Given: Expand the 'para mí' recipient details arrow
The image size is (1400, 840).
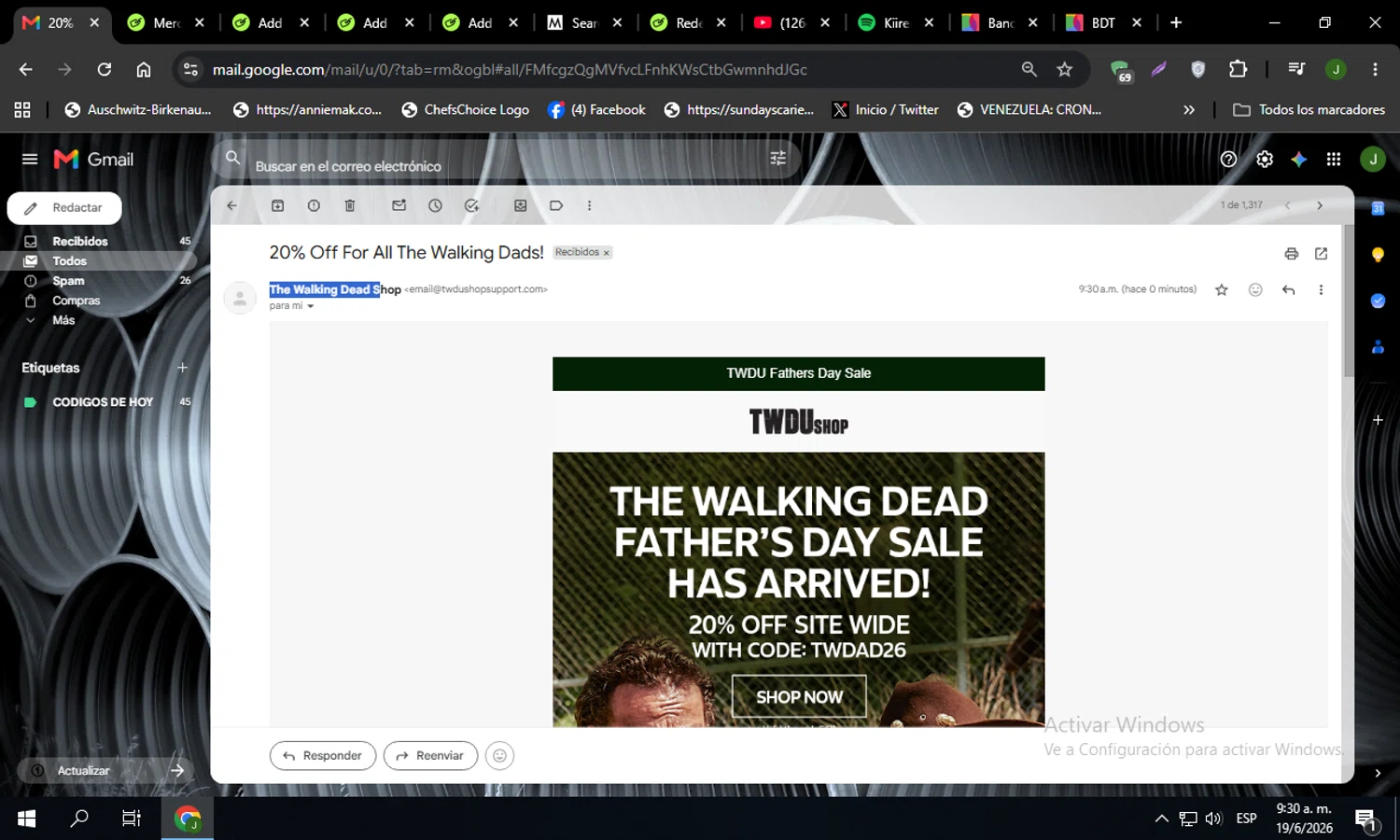Looking at the screenshot, I should click(311, 306).
